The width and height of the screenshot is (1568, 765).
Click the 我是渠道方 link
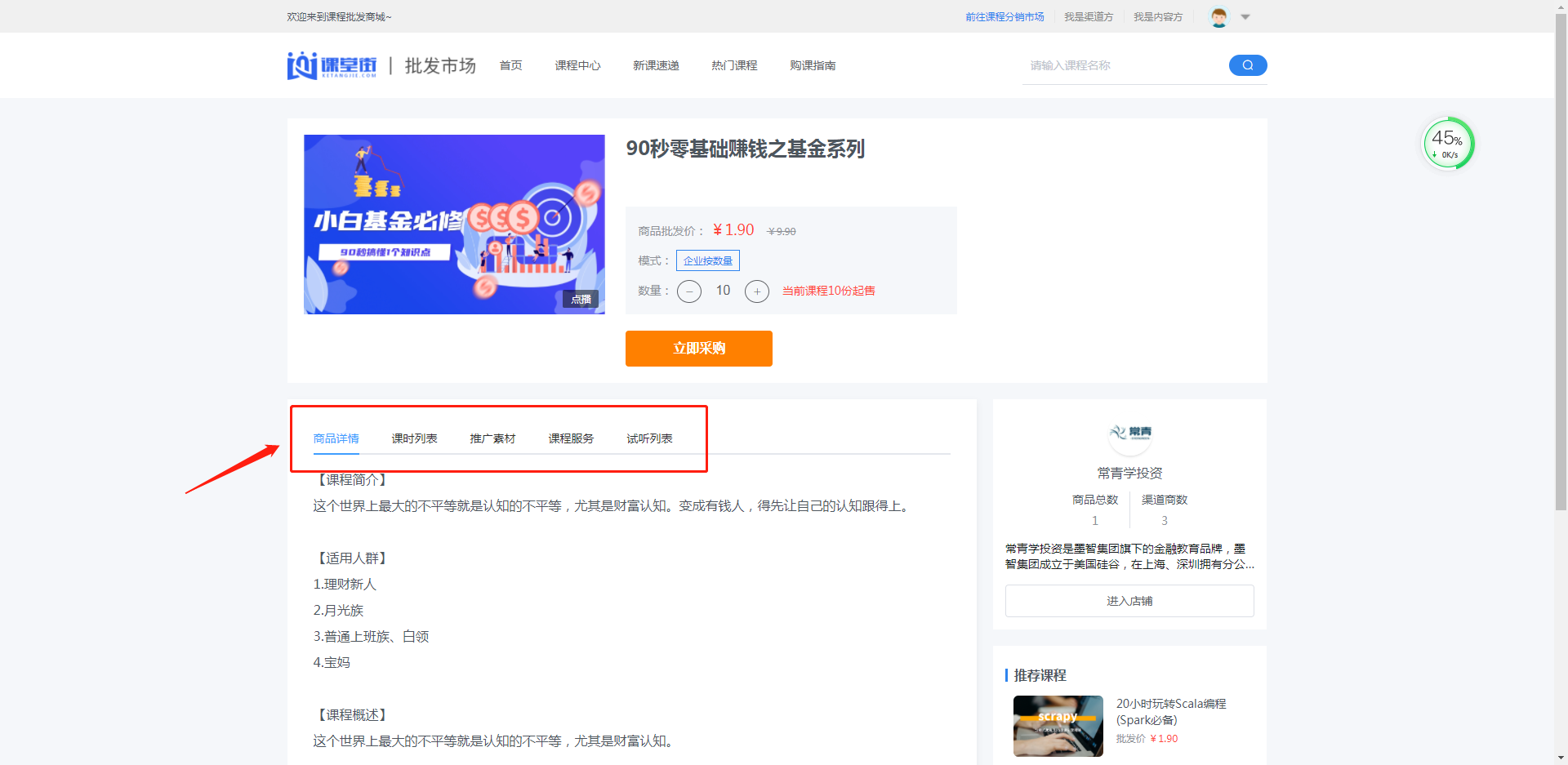click(1089, 16)
